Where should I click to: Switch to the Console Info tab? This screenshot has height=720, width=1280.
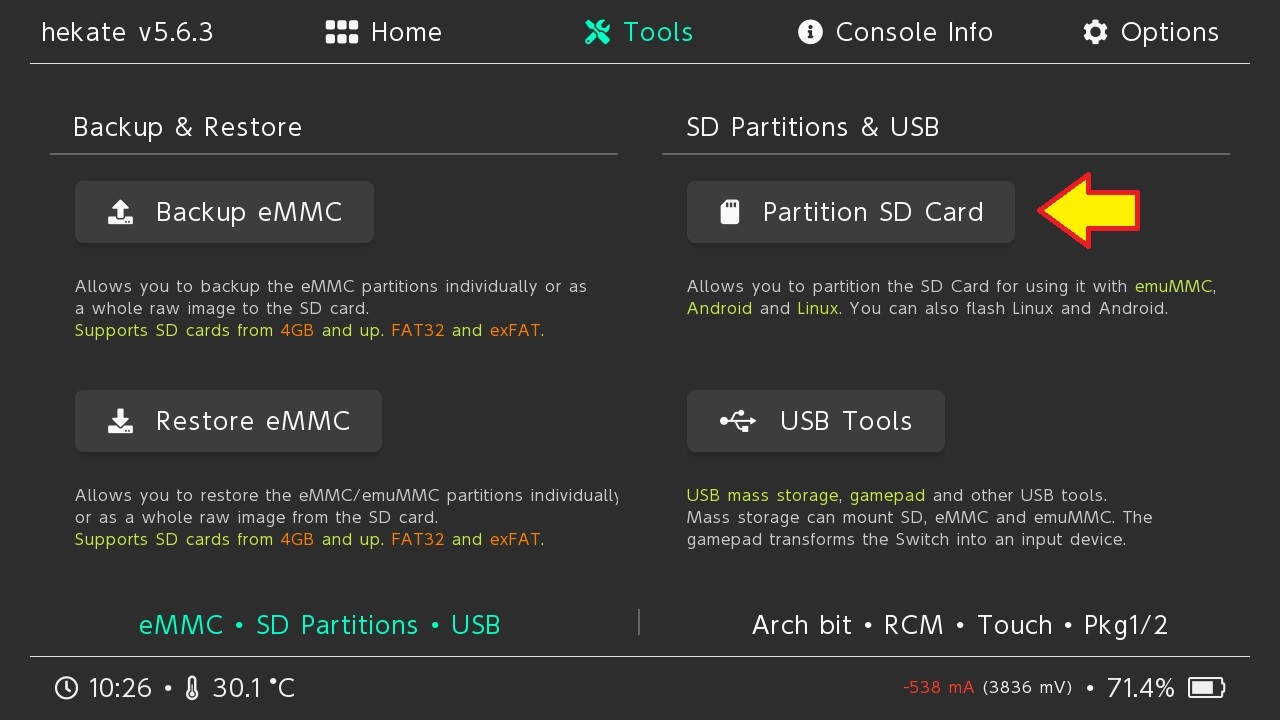895,32
